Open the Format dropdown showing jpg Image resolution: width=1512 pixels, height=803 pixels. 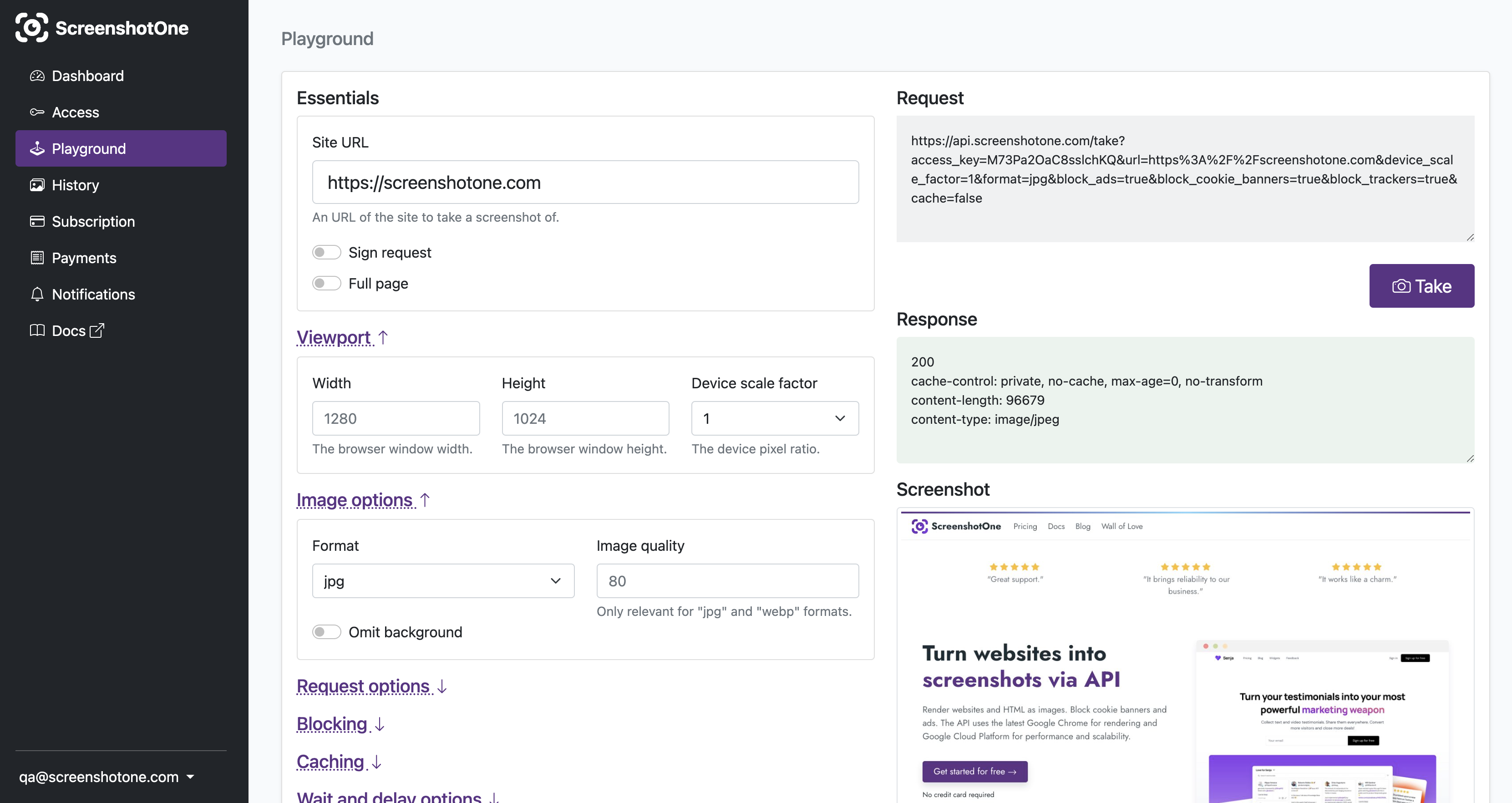coord(443,581)
